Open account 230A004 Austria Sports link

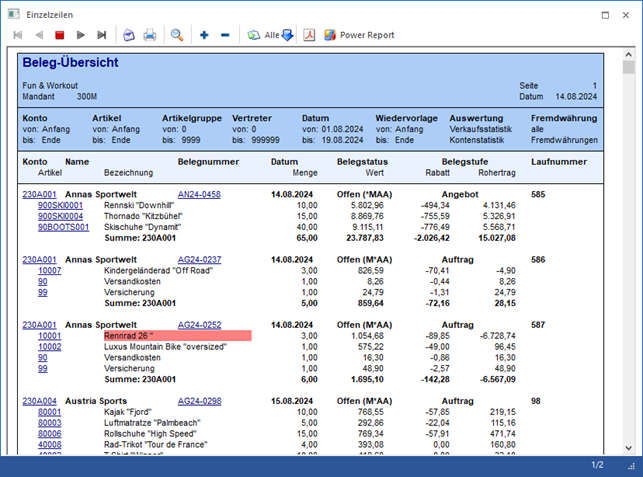(x=38, y=400)
